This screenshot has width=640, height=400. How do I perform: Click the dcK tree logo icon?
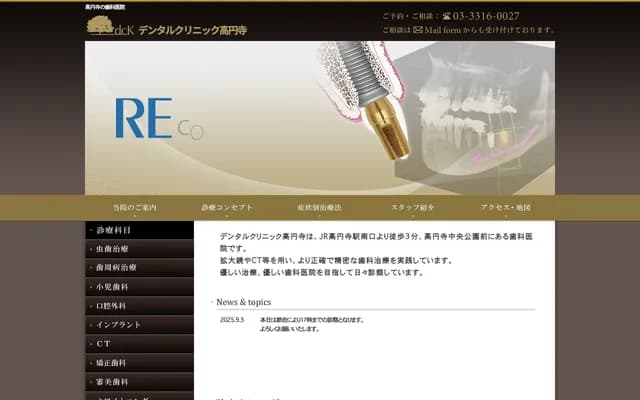click(100, 27)
